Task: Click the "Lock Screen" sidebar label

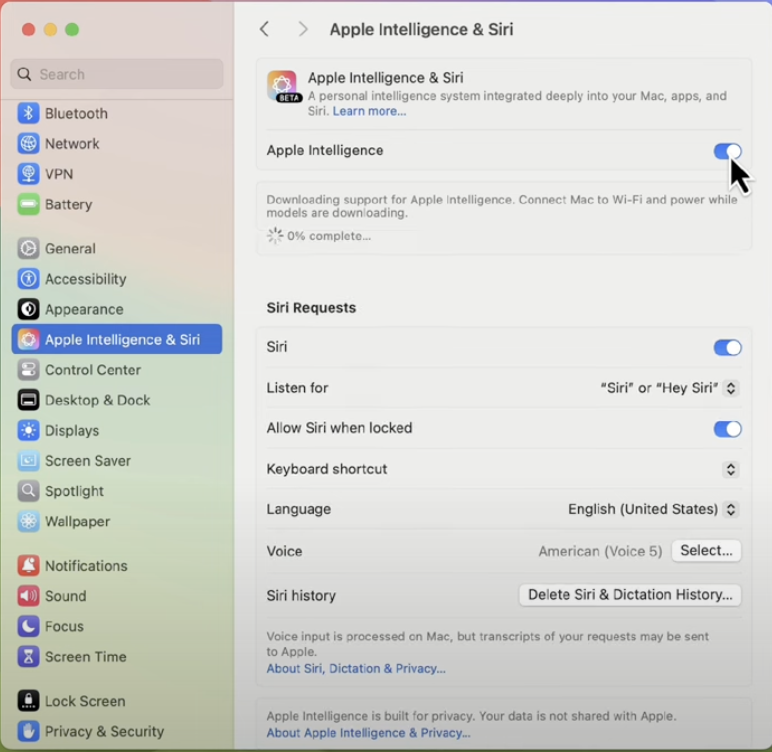Action: pos(85,701)
